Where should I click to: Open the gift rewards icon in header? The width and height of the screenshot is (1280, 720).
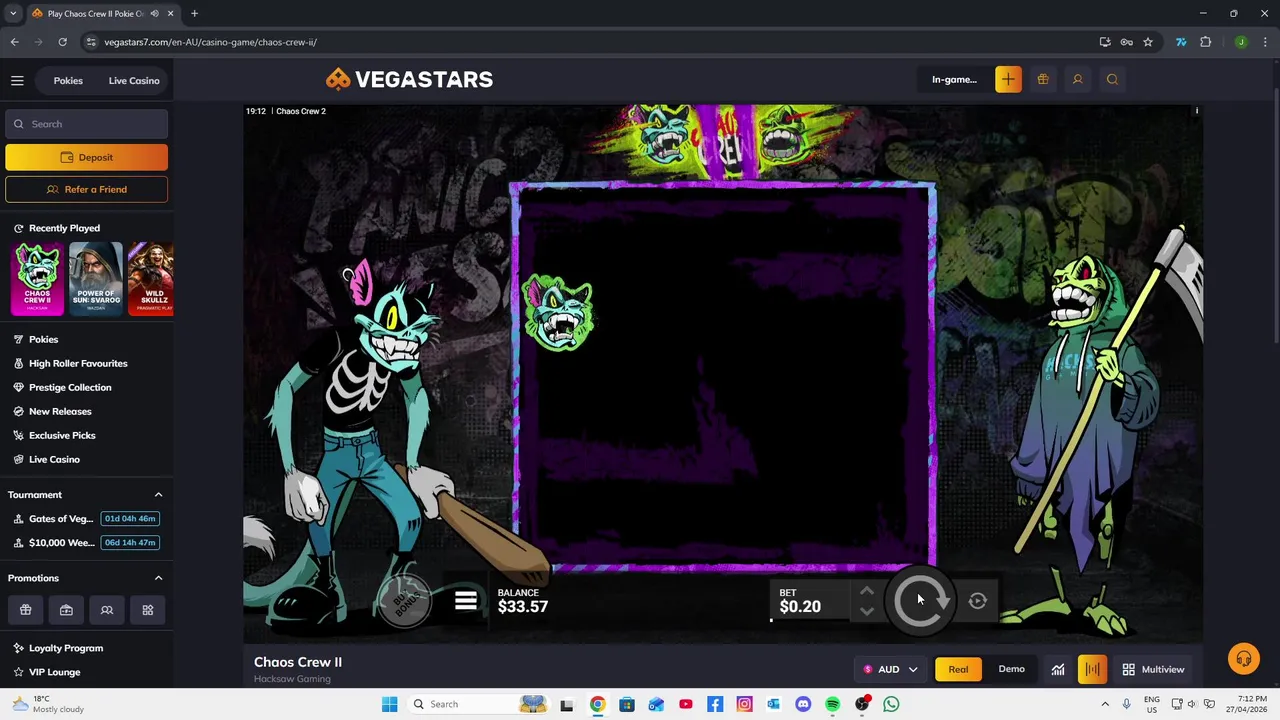pyautogui.click(x=1043, y=80)
